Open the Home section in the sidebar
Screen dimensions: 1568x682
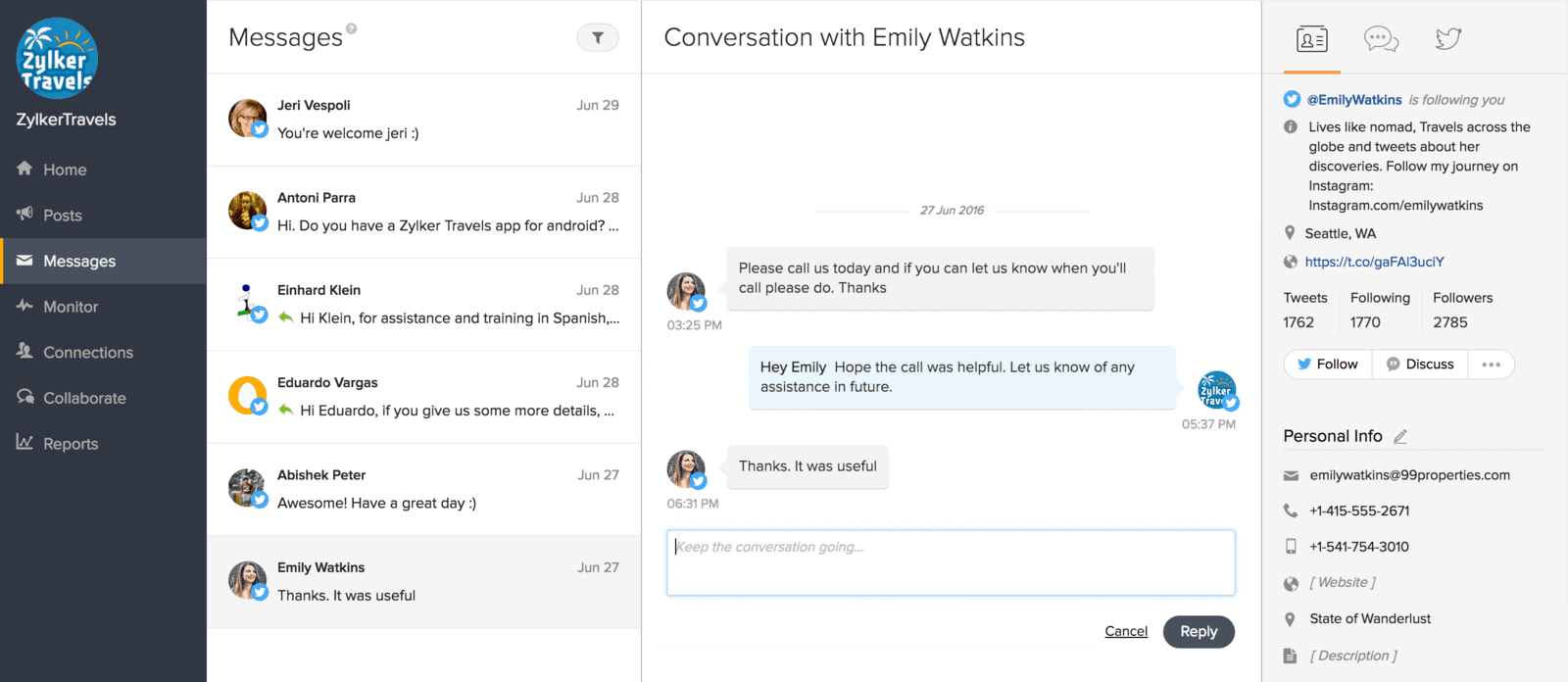(103, 170)
